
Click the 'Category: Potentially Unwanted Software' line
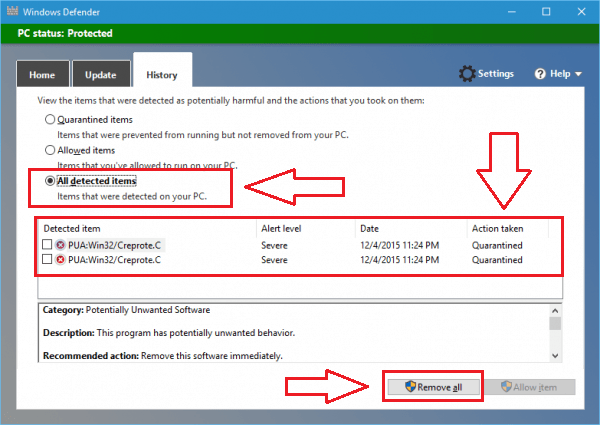[126, 310]
